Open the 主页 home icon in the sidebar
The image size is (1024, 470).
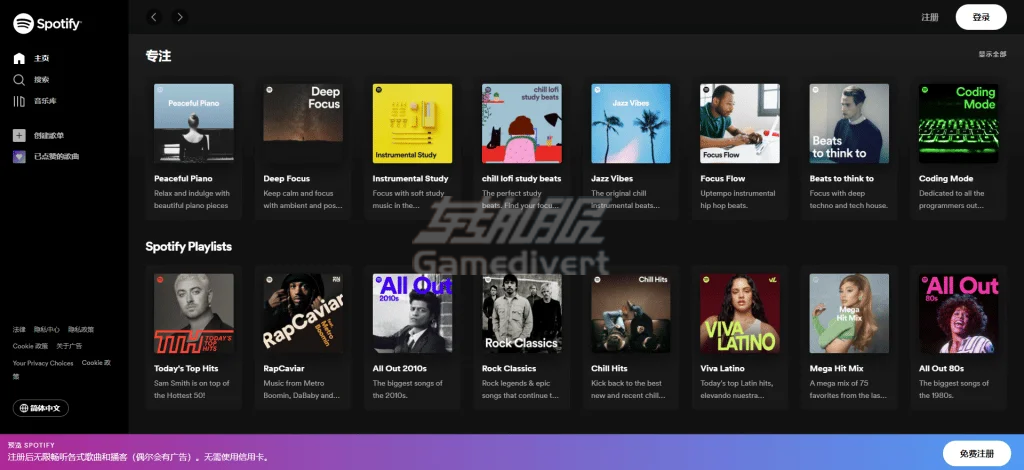coord(19,58)
